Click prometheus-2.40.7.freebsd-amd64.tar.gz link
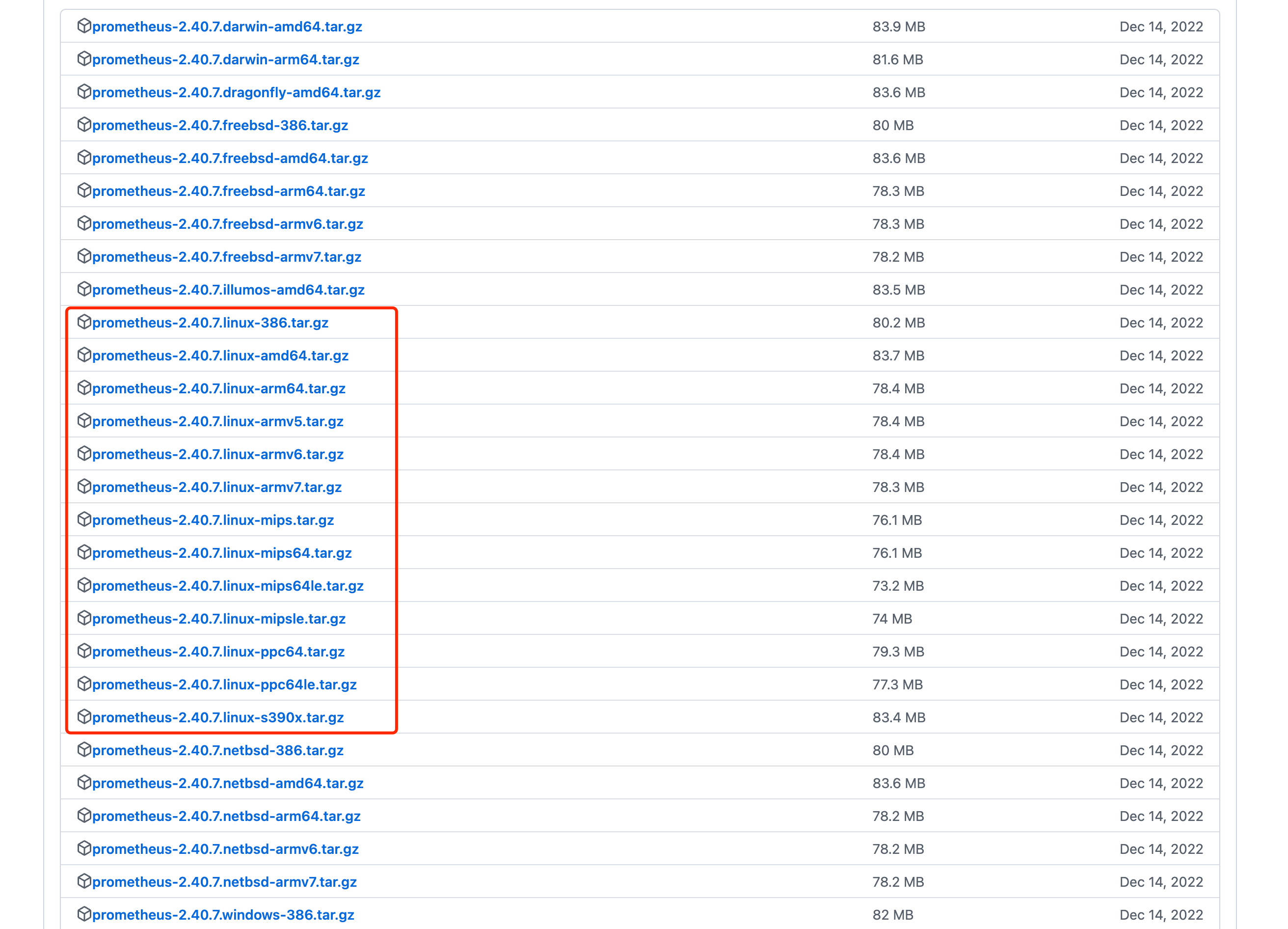1288x929 pixels. (x=230, y=159)
